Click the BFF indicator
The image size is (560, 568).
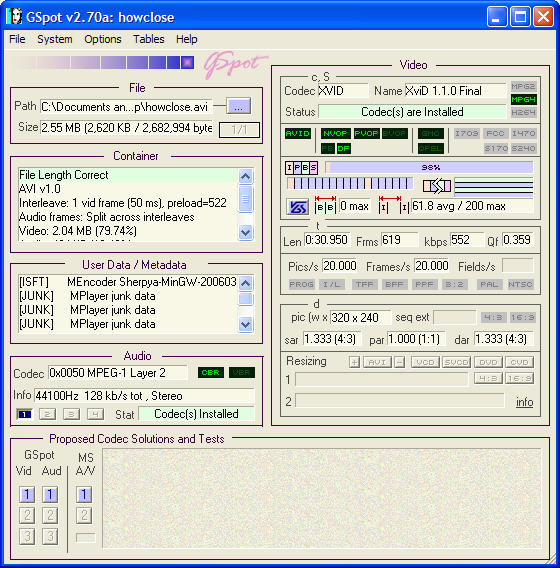click(x=394, y=284)
